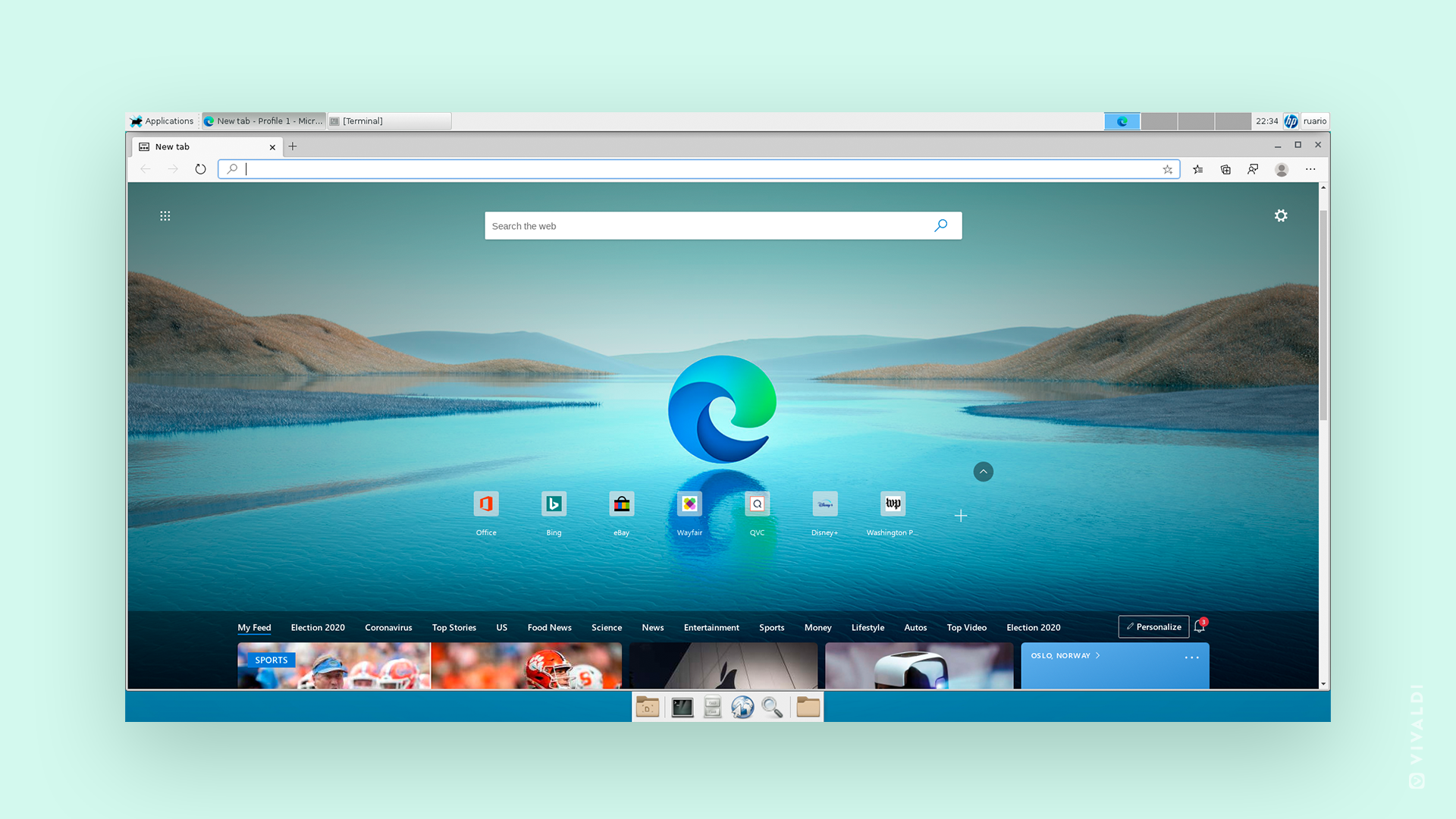Click the Add new shortcut plus button
Screen dimensions: 1456x819
click(960, 515)
